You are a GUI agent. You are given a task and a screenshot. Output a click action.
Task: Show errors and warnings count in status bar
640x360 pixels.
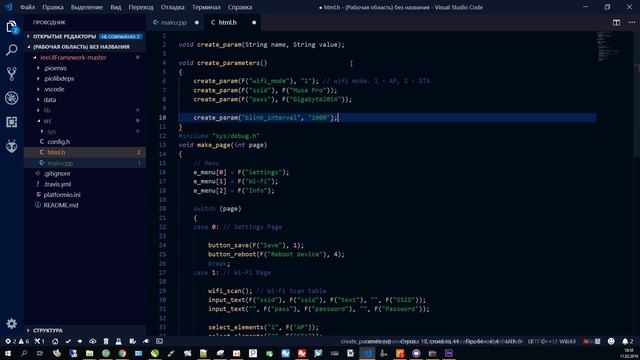coord(17,341)
